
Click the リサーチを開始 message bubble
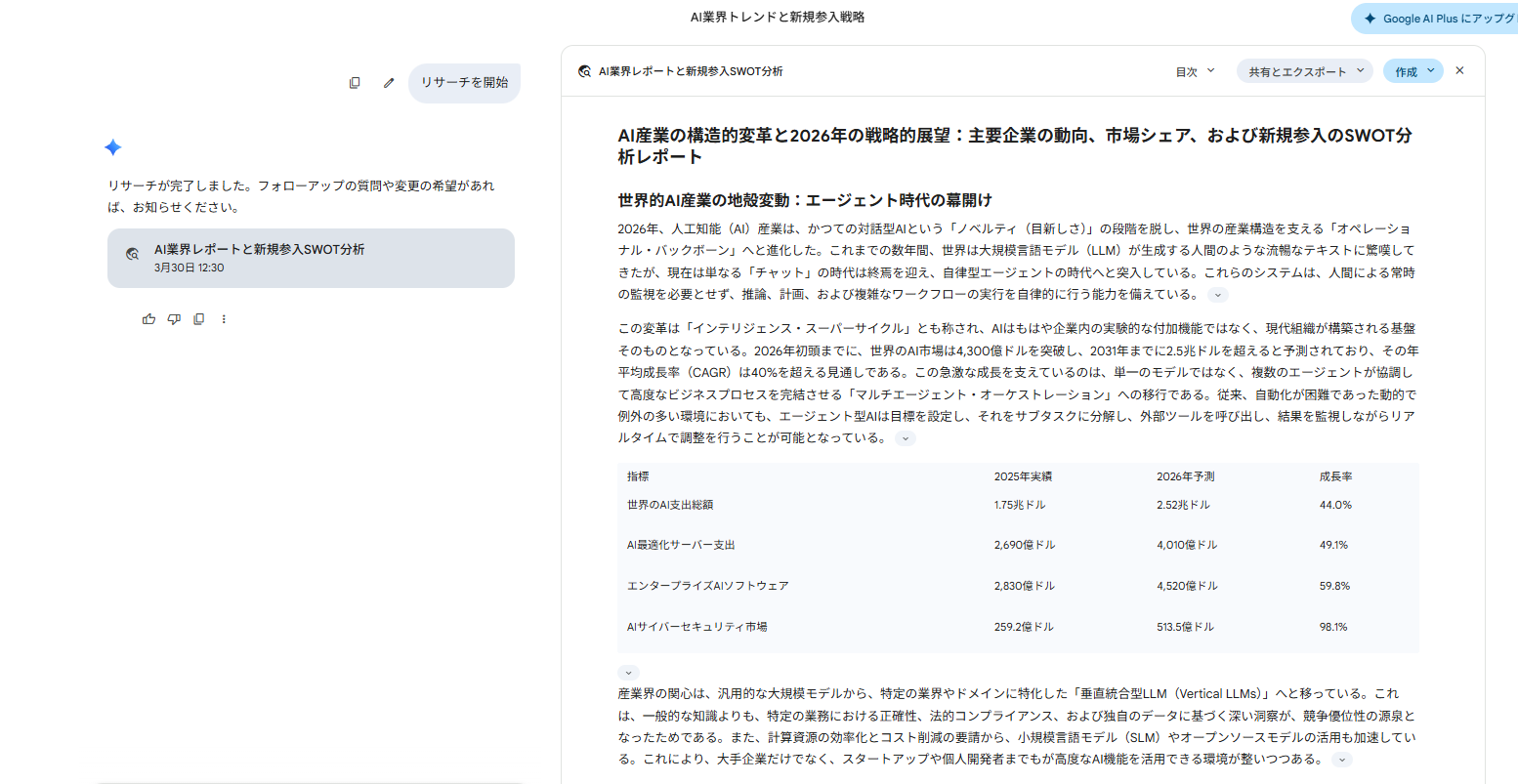pos(464,83)
